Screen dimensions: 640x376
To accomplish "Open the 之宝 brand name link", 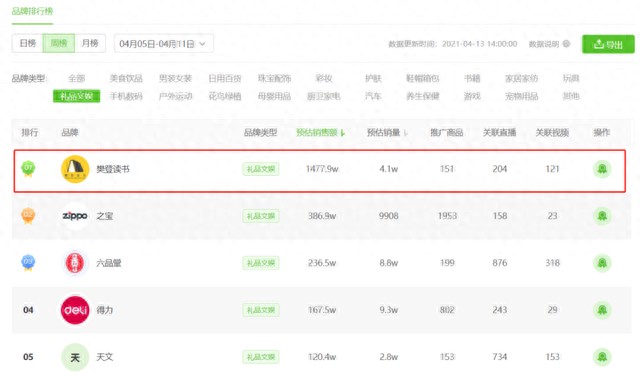I will (104, 216).
